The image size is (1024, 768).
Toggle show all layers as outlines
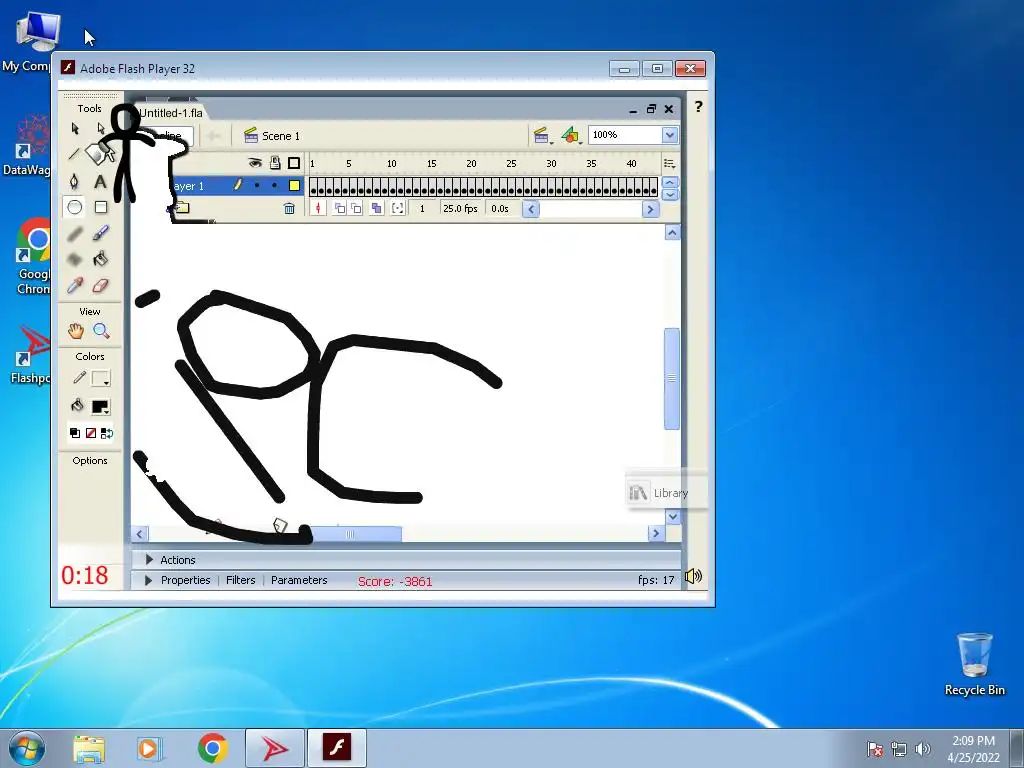[x=294, y=163]
